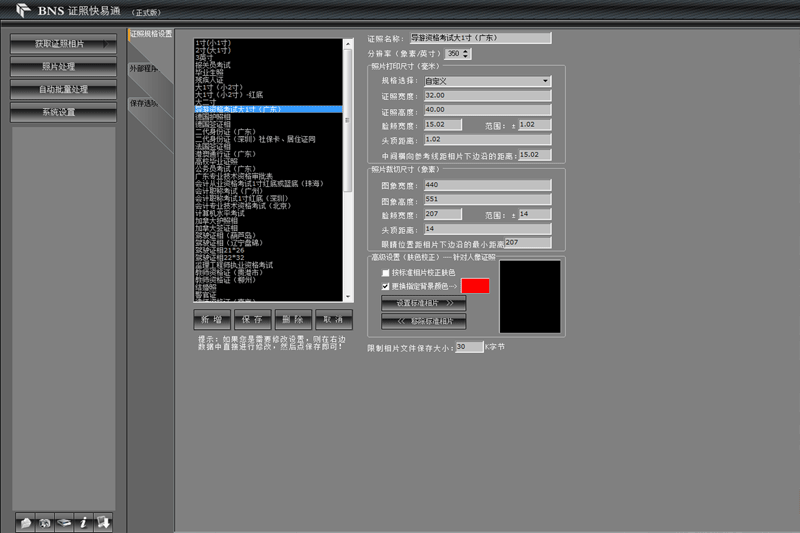Image resolution: width=800 pixels, height=533 pixels.
Task: Click the list's vertical scrollbar thumb
Action: (x=348, y=120)
